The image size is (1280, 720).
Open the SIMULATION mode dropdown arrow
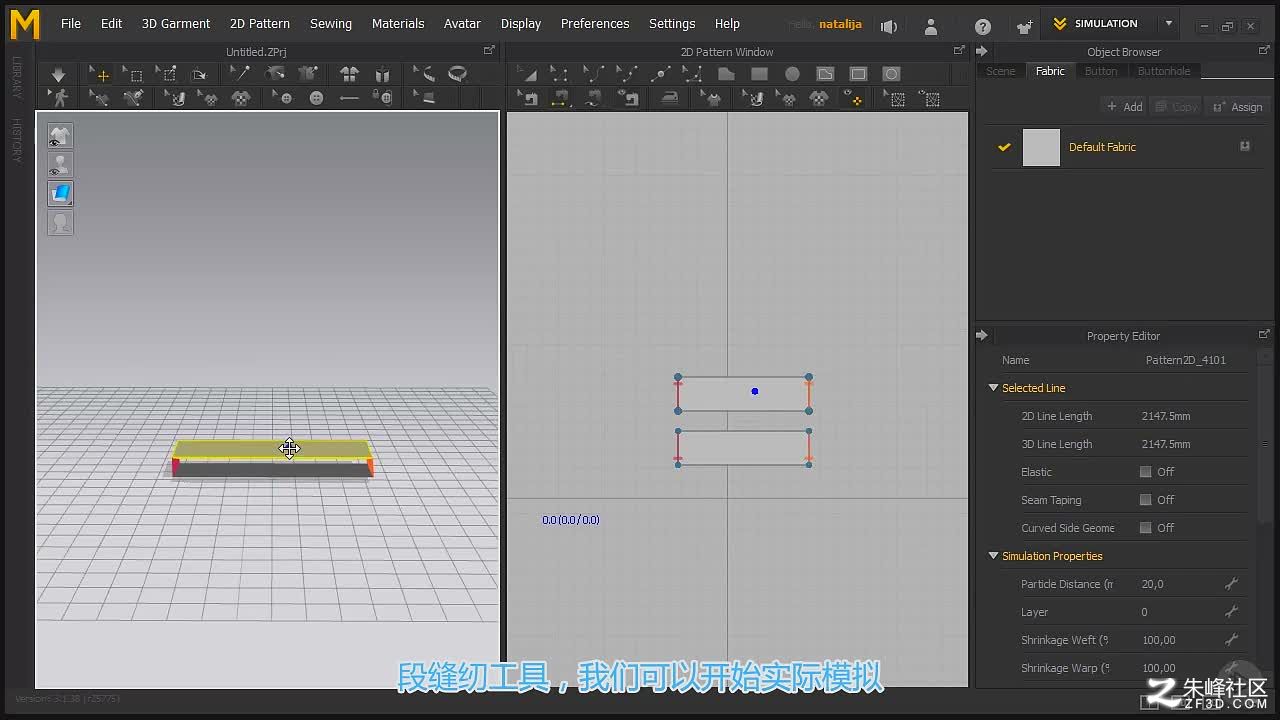(x=1169, y=24)
